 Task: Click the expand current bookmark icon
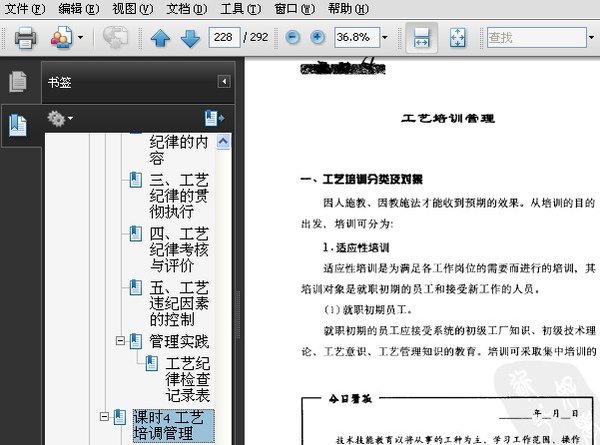(x=214, y=118)
